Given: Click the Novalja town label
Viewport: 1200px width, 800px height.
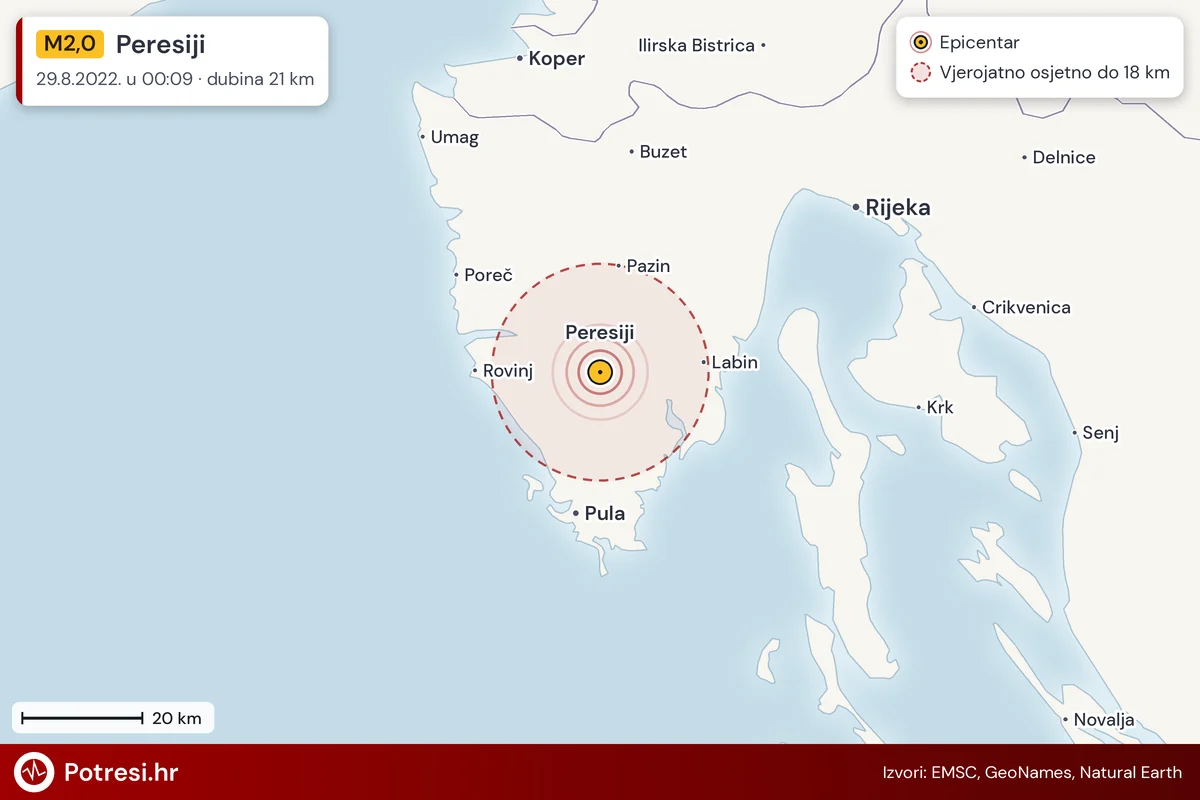Looking at the screenshot, I should [x=1104, y=720].
